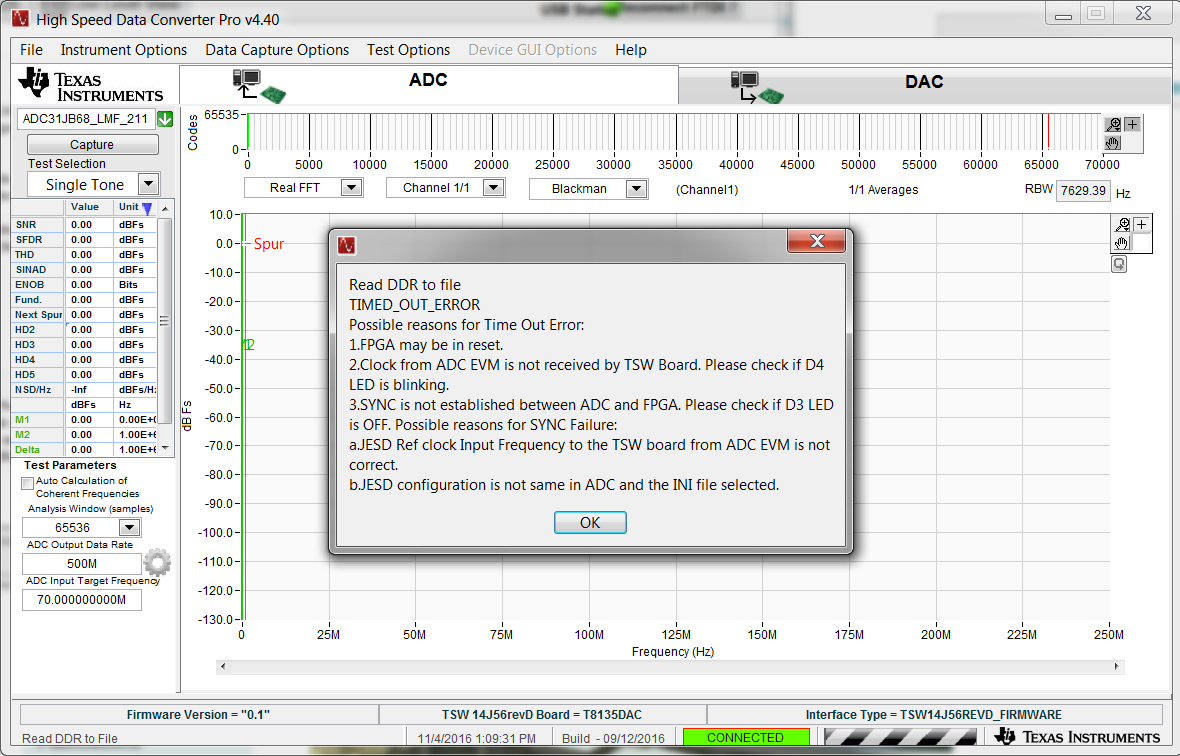Click the Value column header
The height and width of the screenshot is (756, 1180).
click(x=85, y=207)
